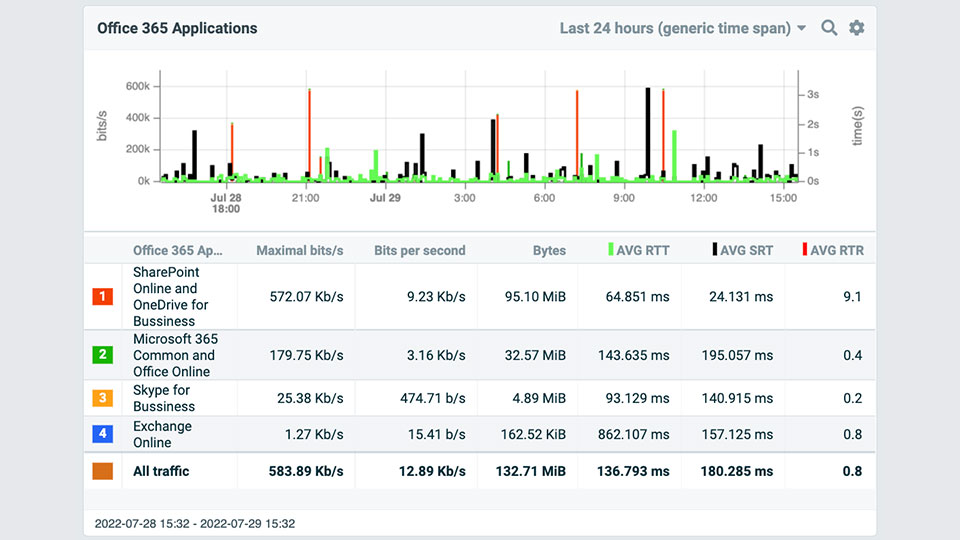Click the chart at the 21:00 time label
960x540 pixels.
click(x=306, y=198)
